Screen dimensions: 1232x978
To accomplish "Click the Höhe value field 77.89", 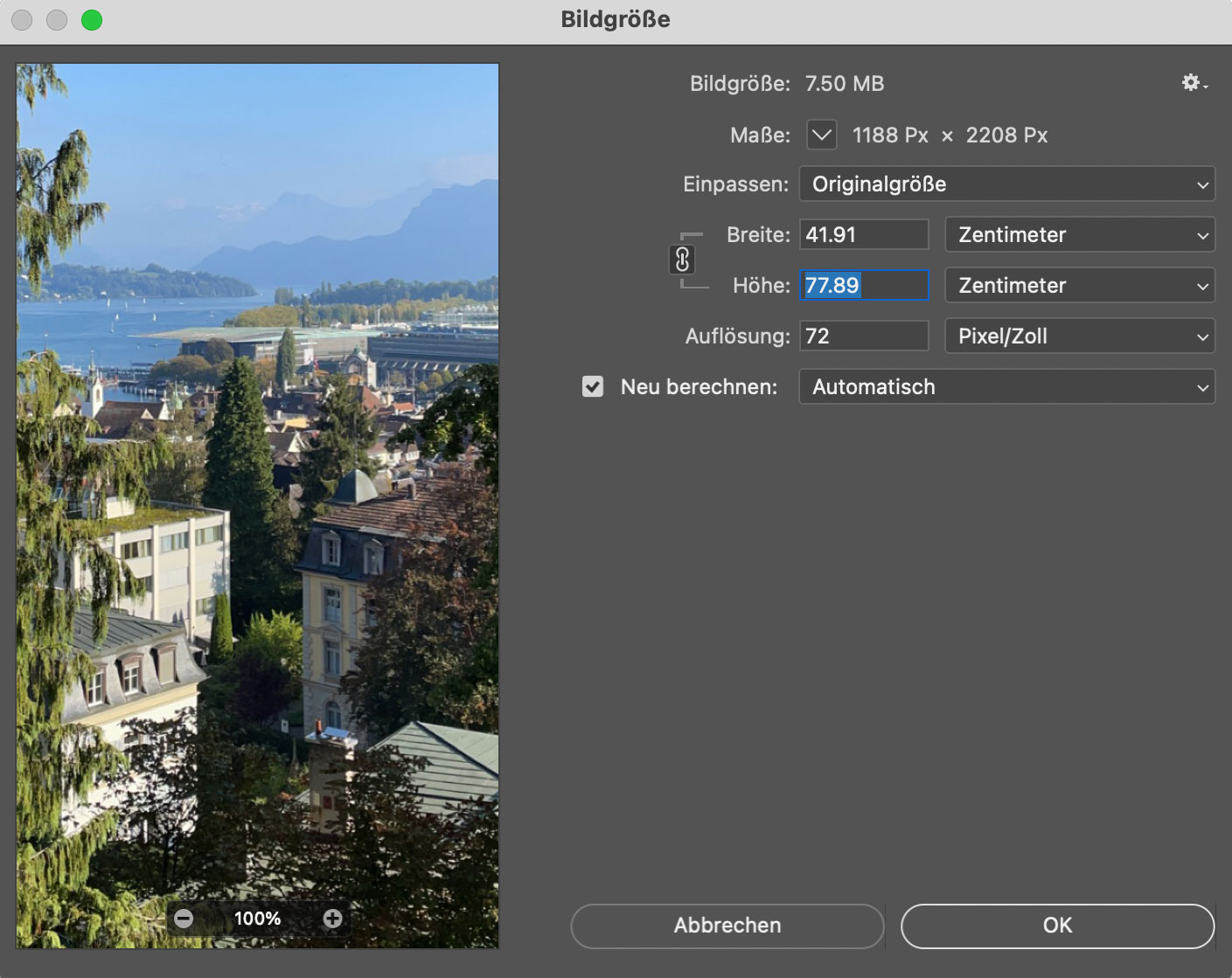I will click(864, 285).
